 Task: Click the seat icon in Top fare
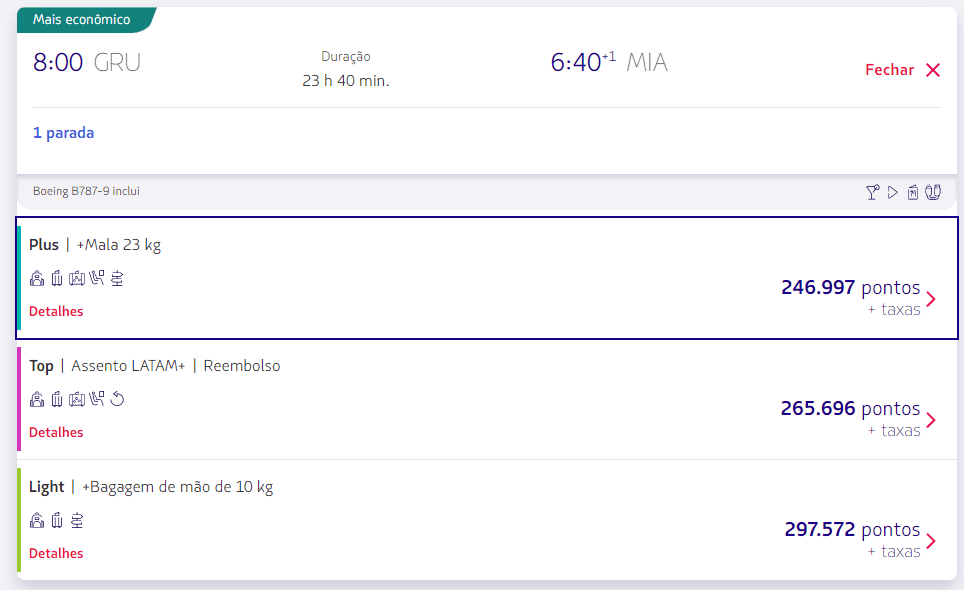coord(97,400)
